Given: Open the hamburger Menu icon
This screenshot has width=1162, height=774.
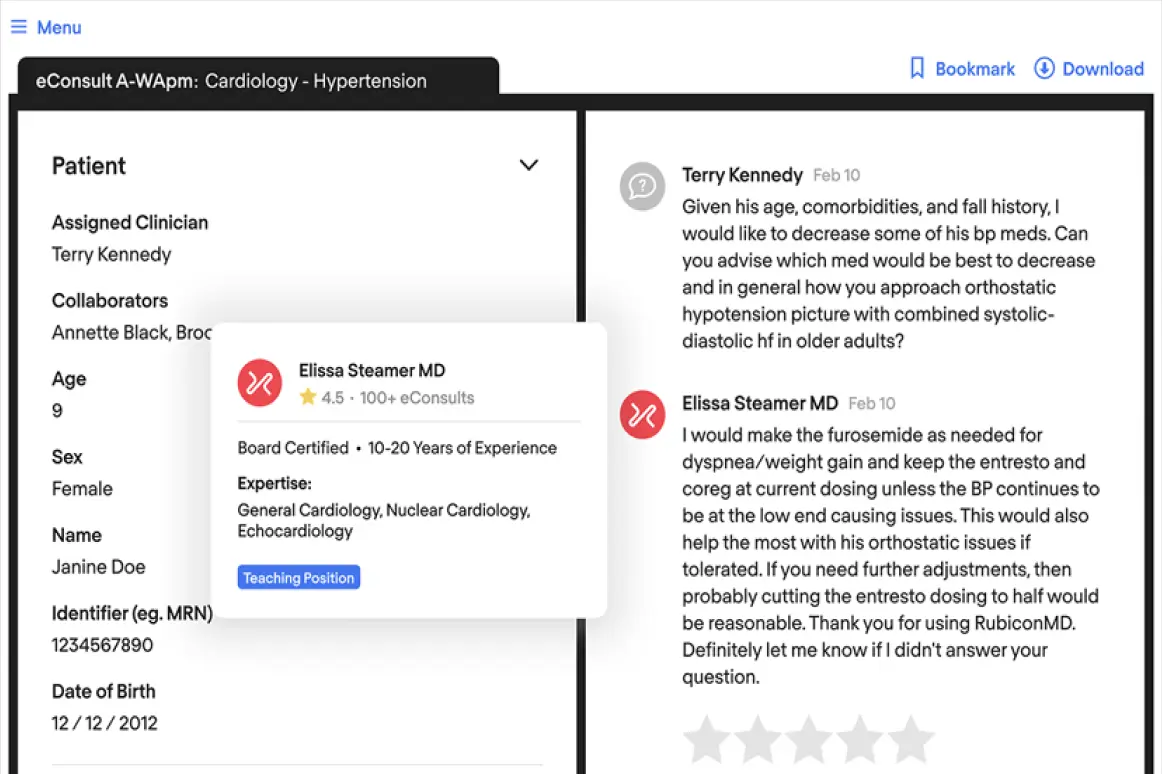Looking at the screenshot, I should coord(19,27).
